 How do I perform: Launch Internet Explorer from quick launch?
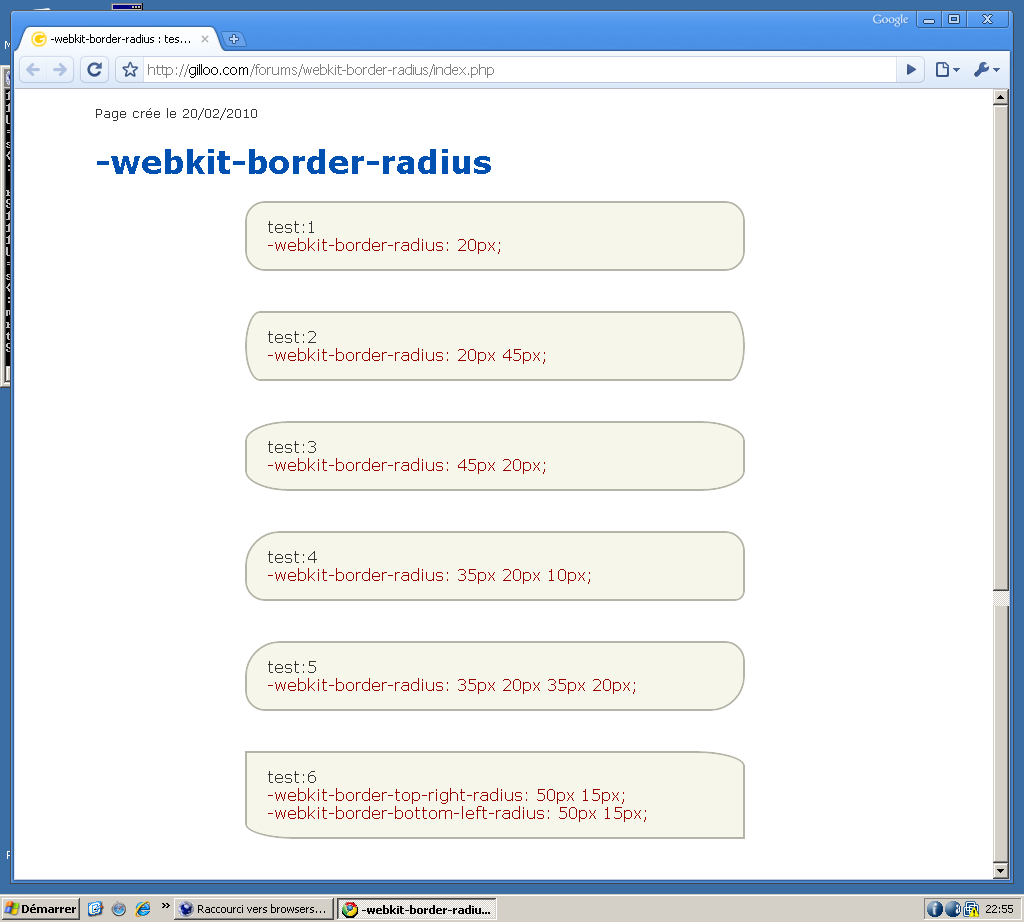click(143, 909)
